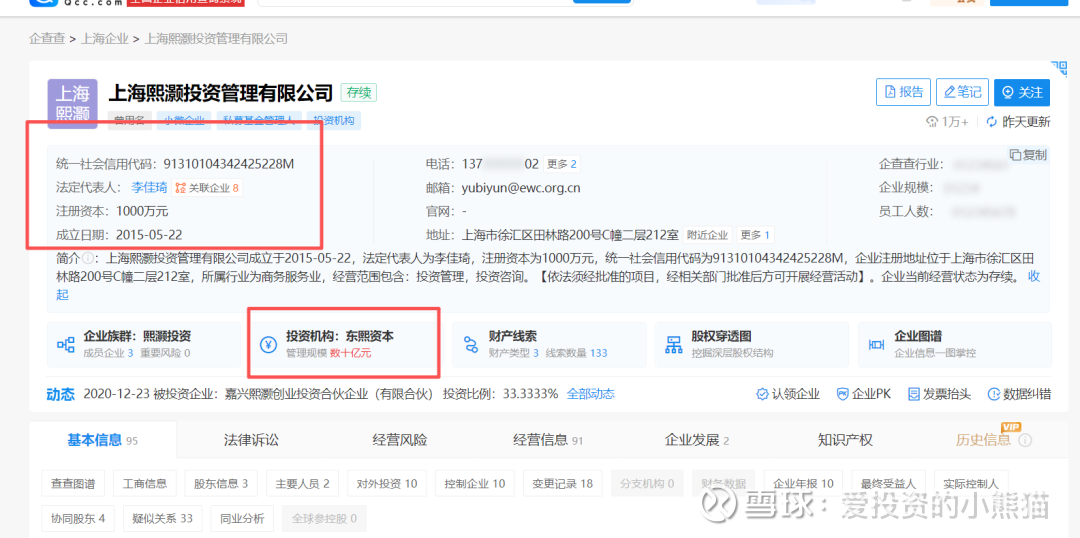Screen dimensions: 1080x538
Task: Click the email yubiyun@ewc.org.cn
Action: 521,187
